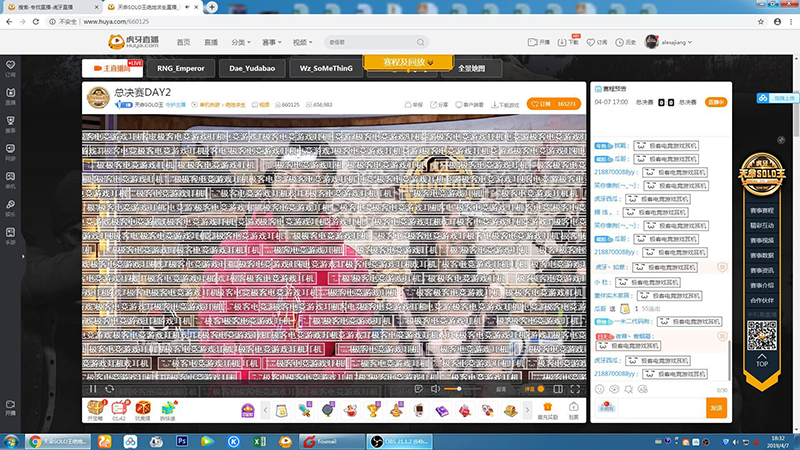Expand 赛程及回放 schedule and replay banner

click(x=408, y=62)
